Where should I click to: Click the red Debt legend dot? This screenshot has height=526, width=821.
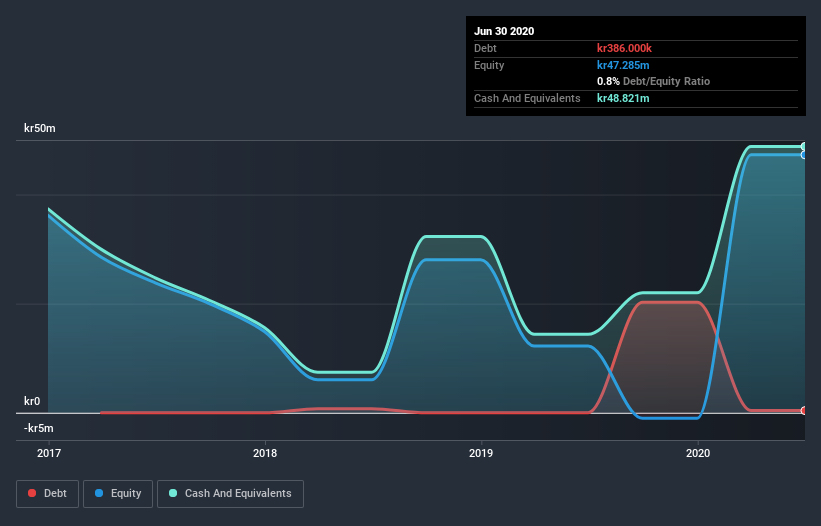point(32,493)
